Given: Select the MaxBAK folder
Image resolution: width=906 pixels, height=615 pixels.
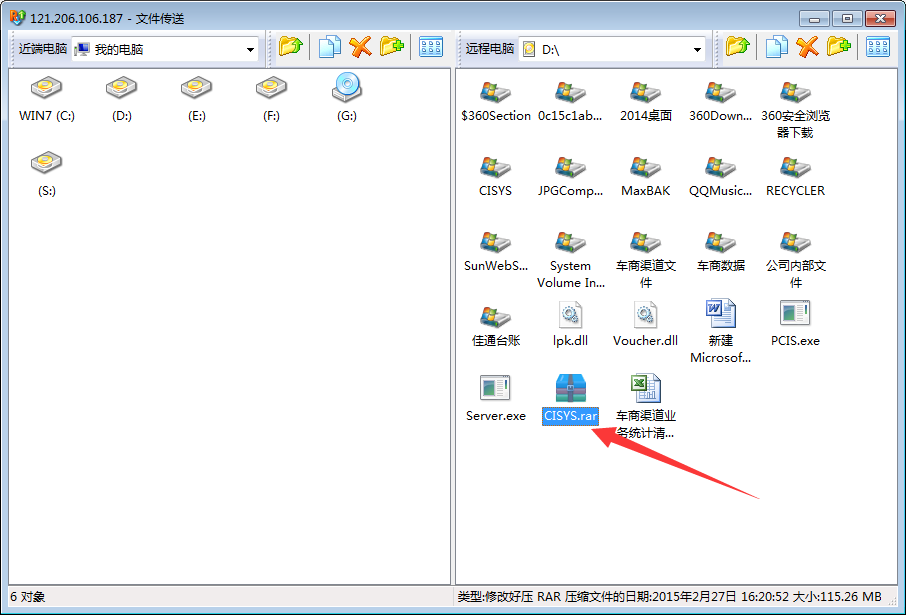Looking at the screenshot, I should click(x=645, y=177).
